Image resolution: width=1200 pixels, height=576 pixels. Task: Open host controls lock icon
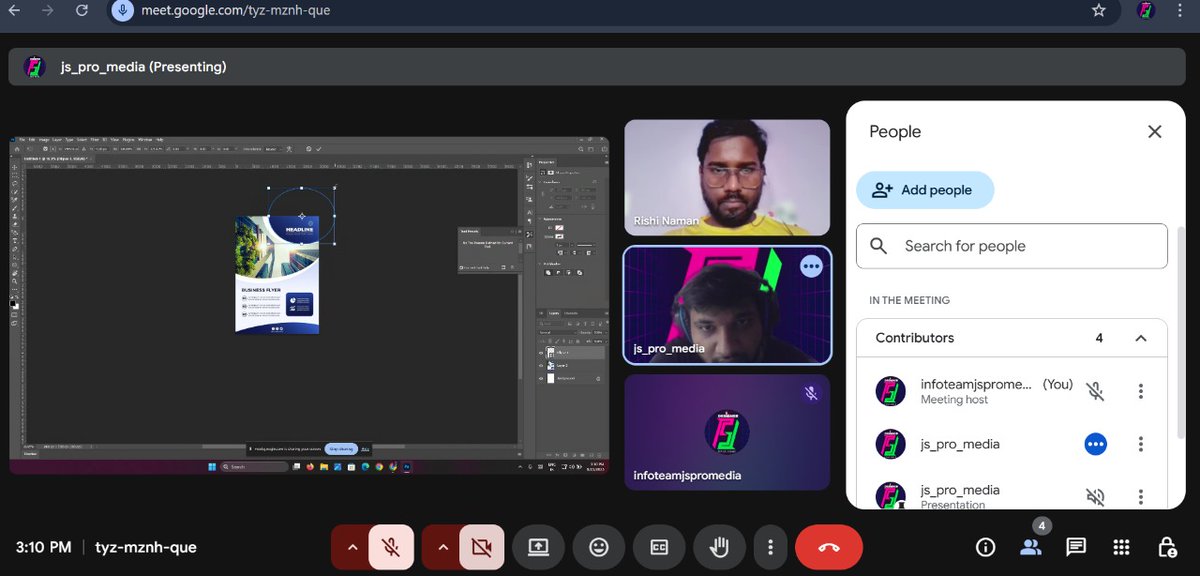1167,547
